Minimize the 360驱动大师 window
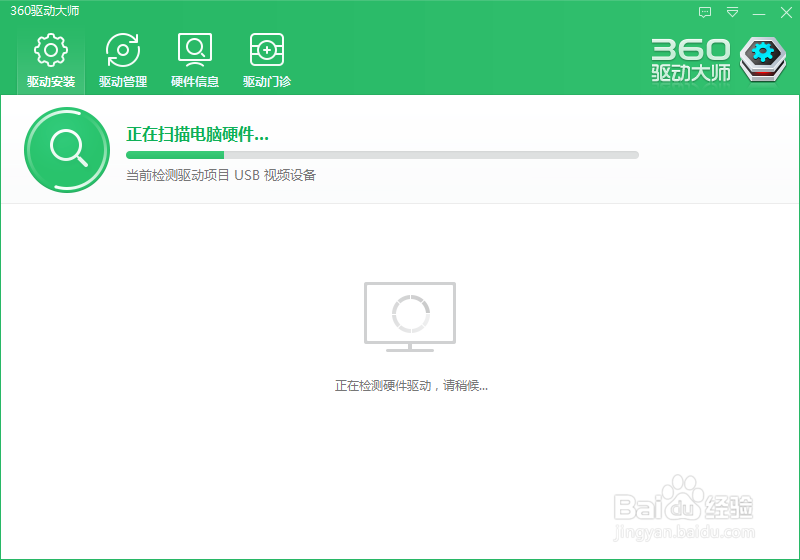This screenshot has width=800, height=560. pos(759,13)
